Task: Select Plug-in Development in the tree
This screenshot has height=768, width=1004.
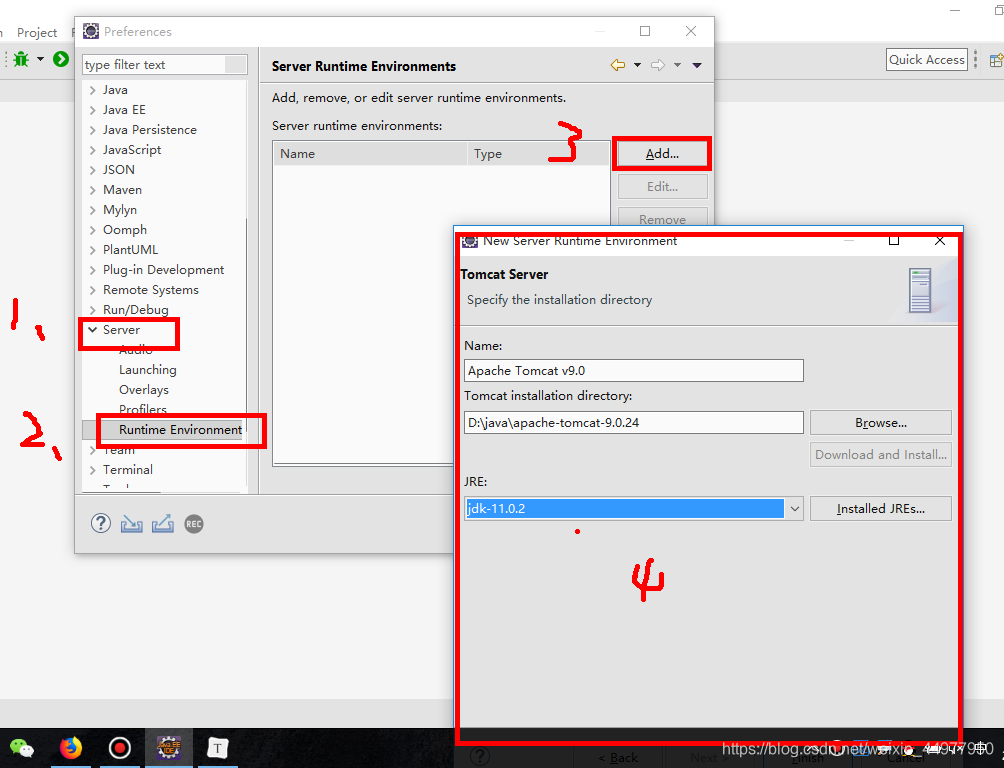Action: [x=163, y=270]
